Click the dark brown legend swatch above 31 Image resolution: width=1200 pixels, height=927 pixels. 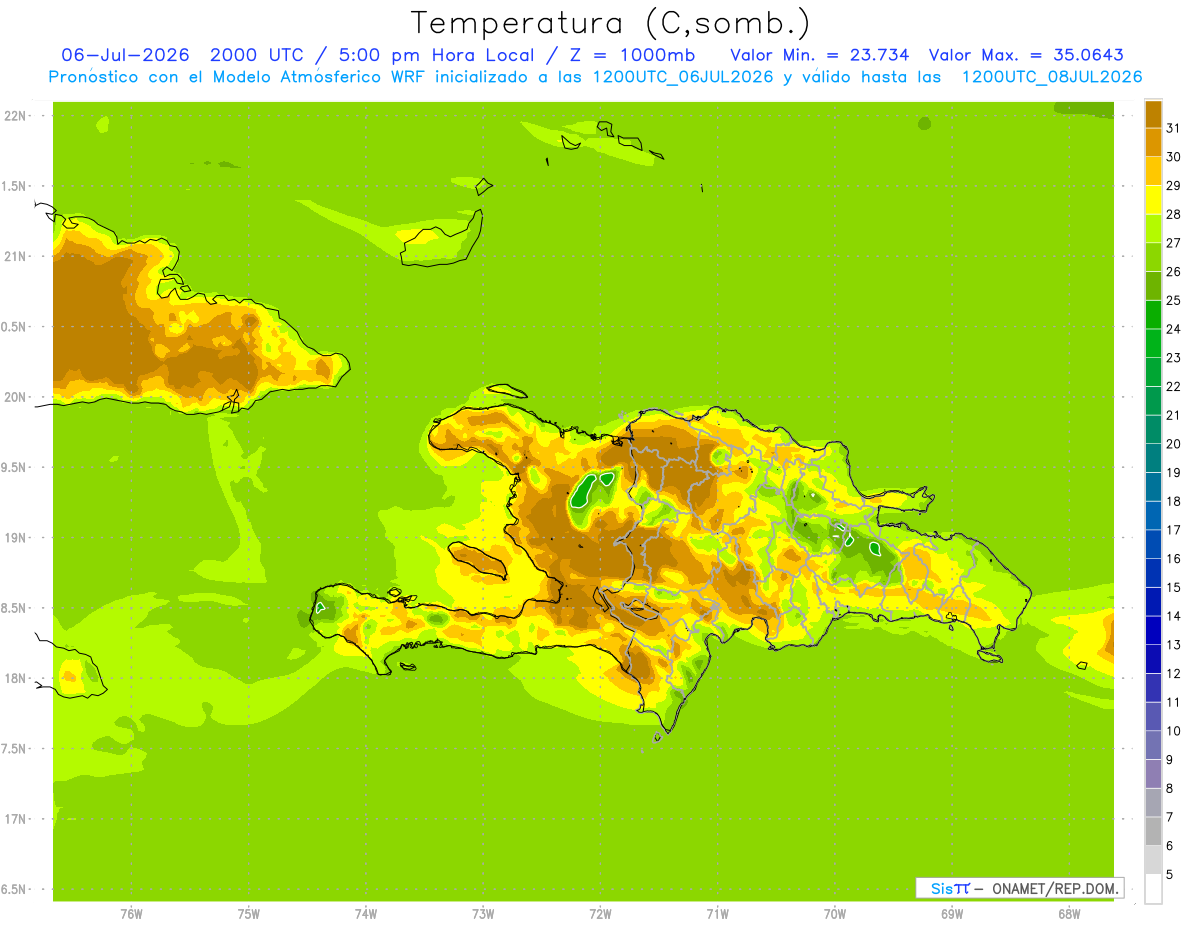(x=1153, y=114)
